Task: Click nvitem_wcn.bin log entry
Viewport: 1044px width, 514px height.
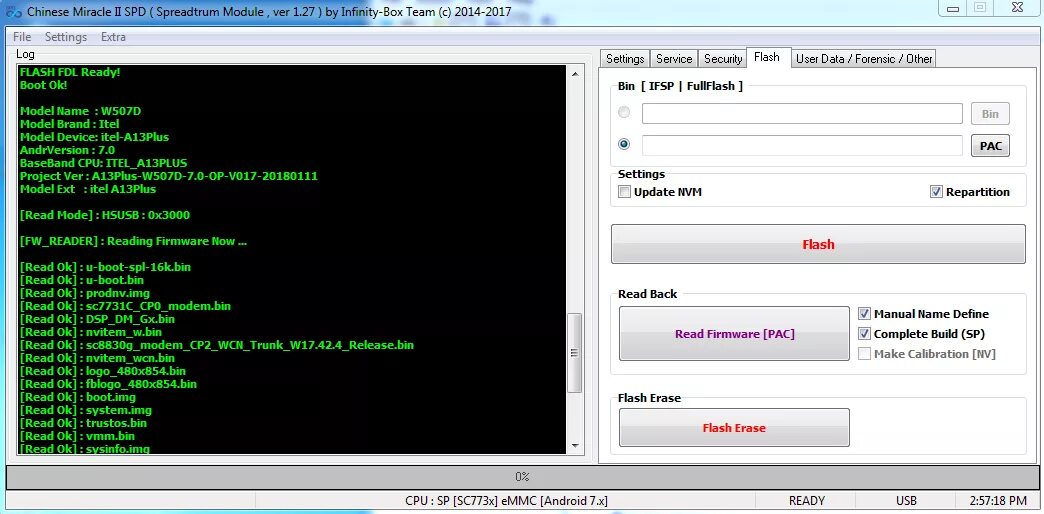Action: (x=97, y=358)
